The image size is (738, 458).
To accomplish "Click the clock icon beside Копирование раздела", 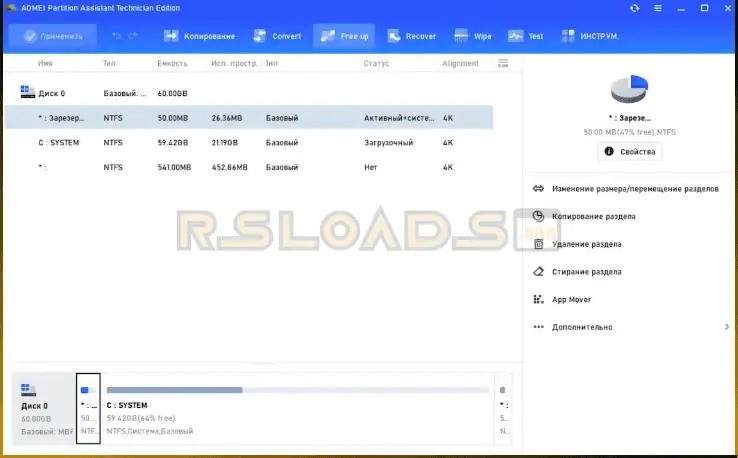I will tap(538, 216).
